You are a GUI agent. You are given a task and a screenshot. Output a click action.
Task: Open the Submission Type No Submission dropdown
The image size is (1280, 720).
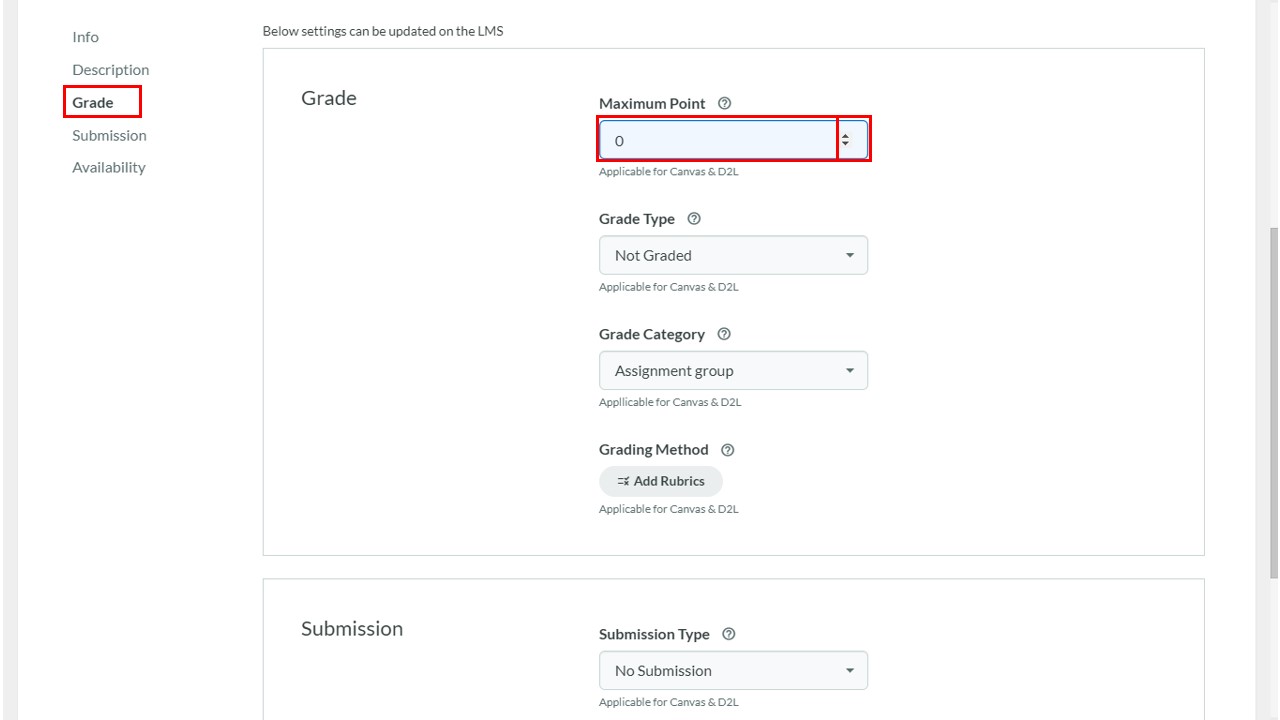[733, 670]
